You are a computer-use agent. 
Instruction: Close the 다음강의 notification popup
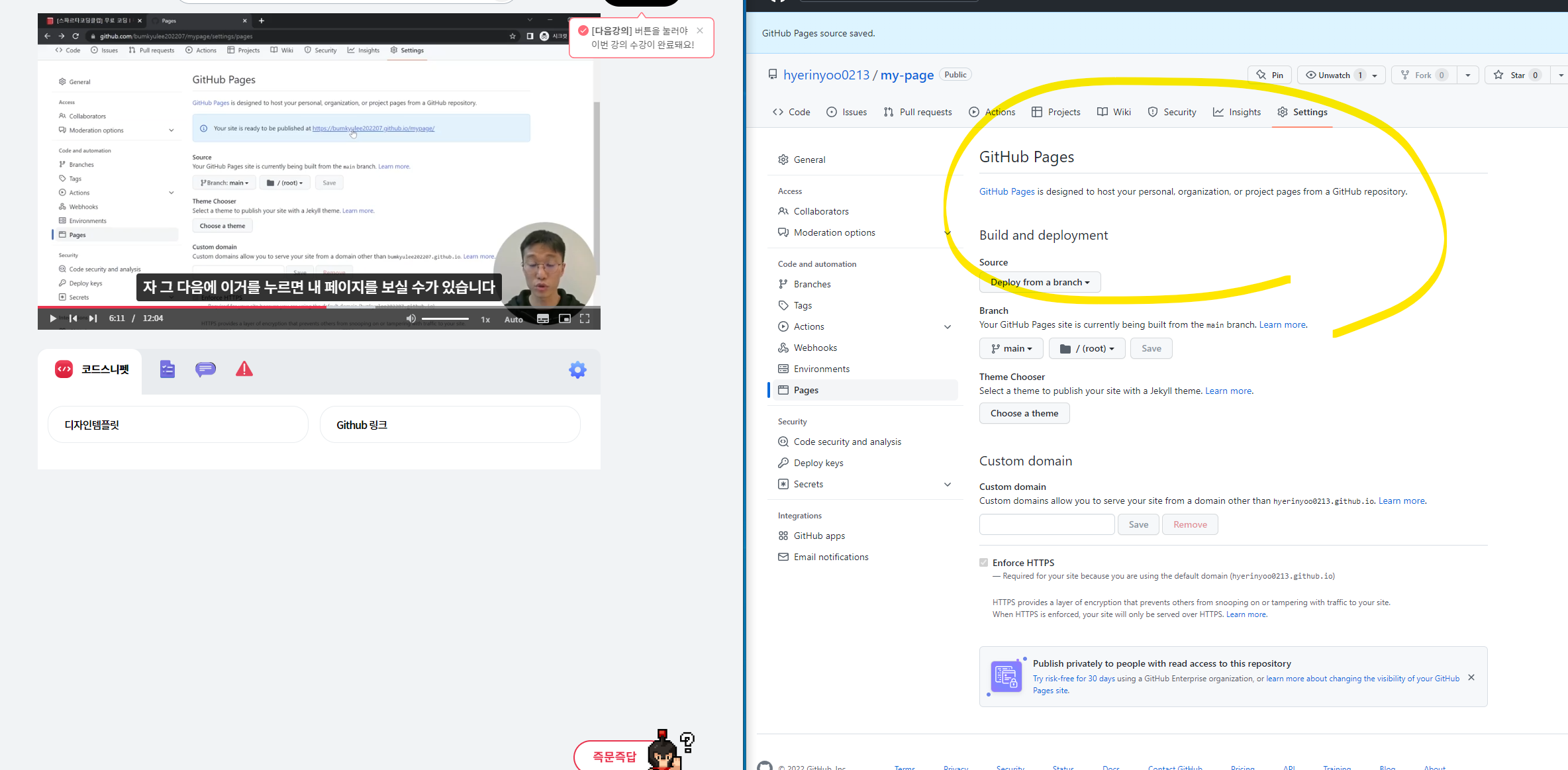point(700,30)
